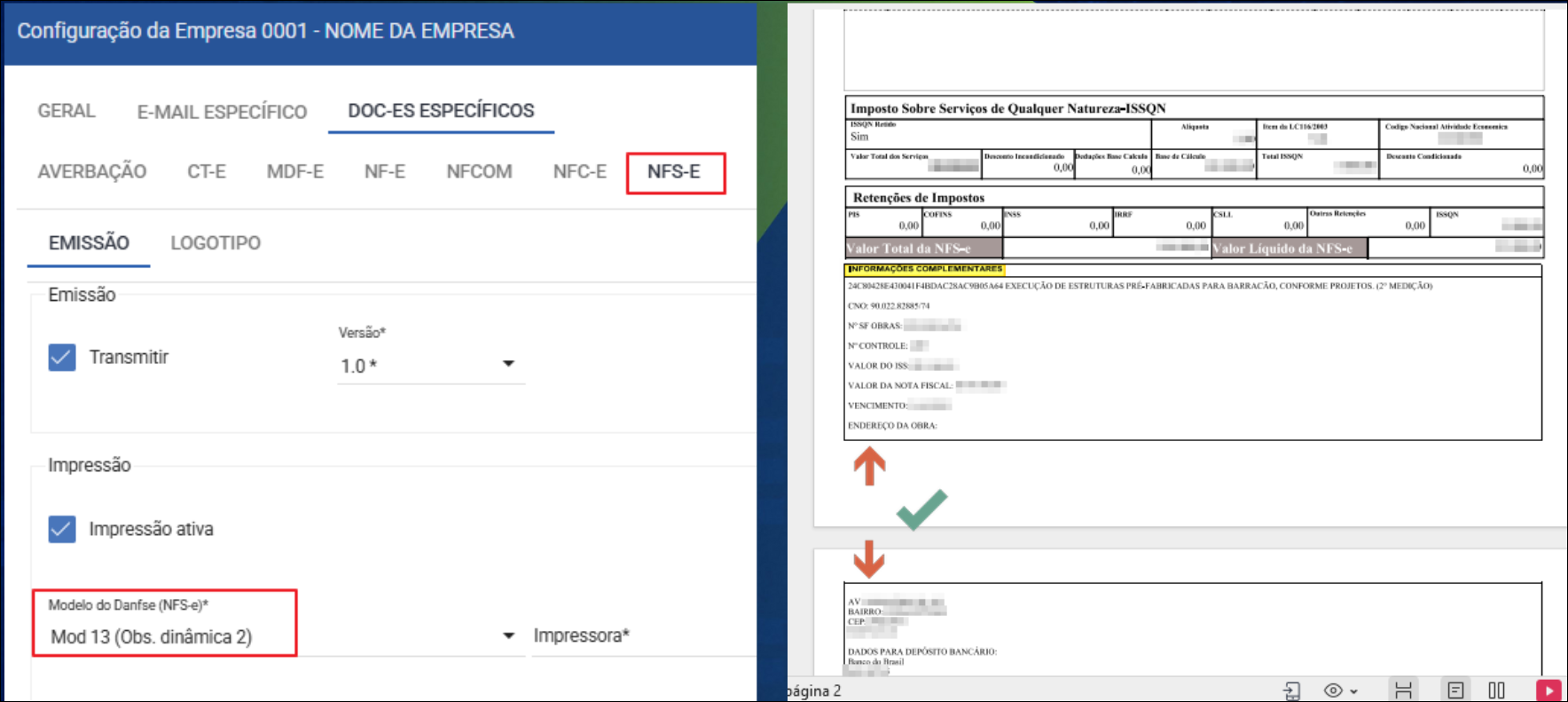The width and height of the screenshot is (1568, 702).
Task: Switch to the MDF-E tab
Action: pos(295,172)
